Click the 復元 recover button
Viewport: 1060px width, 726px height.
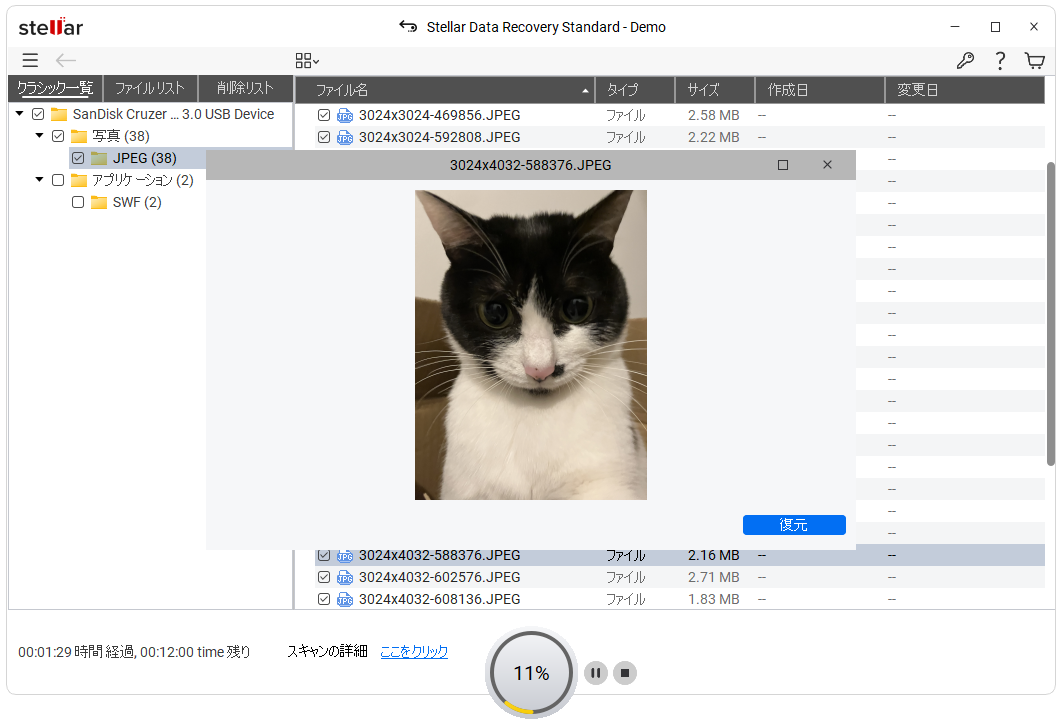(x=794, y=525)
